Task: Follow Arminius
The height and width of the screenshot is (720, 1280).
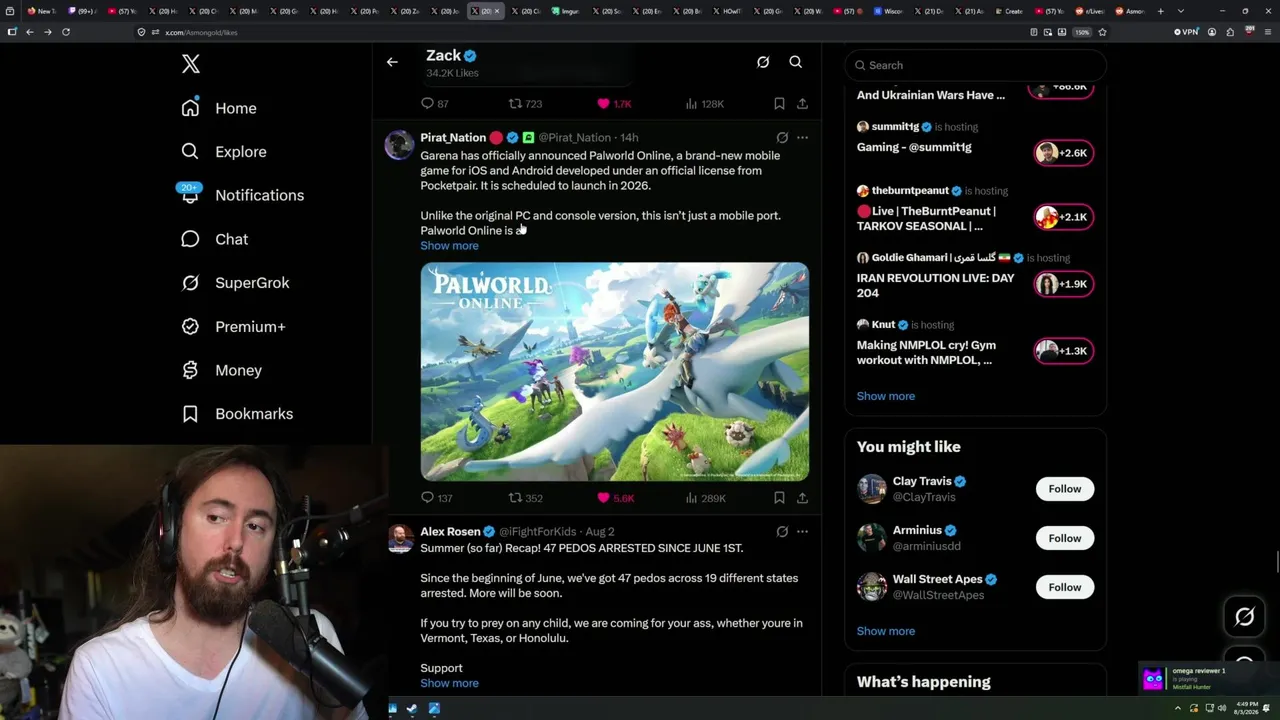Action: (x=1065, y=538)
